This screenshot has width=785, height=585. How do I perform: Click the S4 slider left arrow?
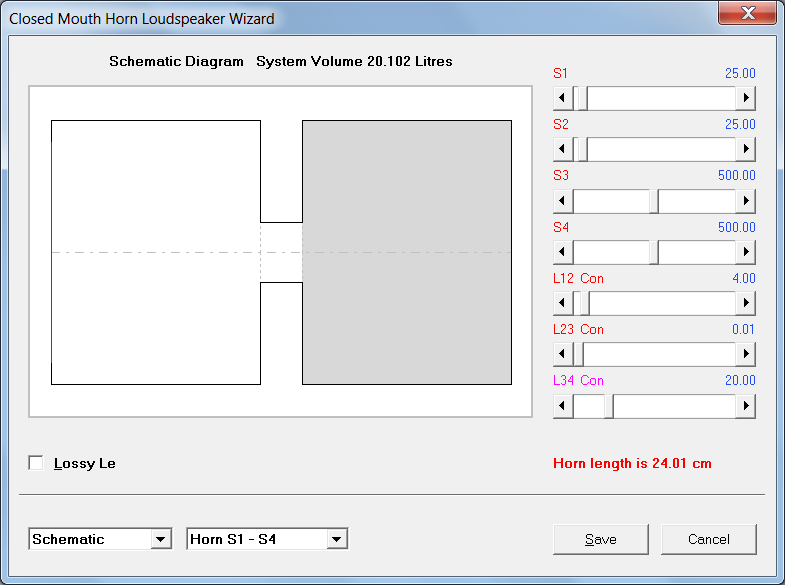coord(563,252)
